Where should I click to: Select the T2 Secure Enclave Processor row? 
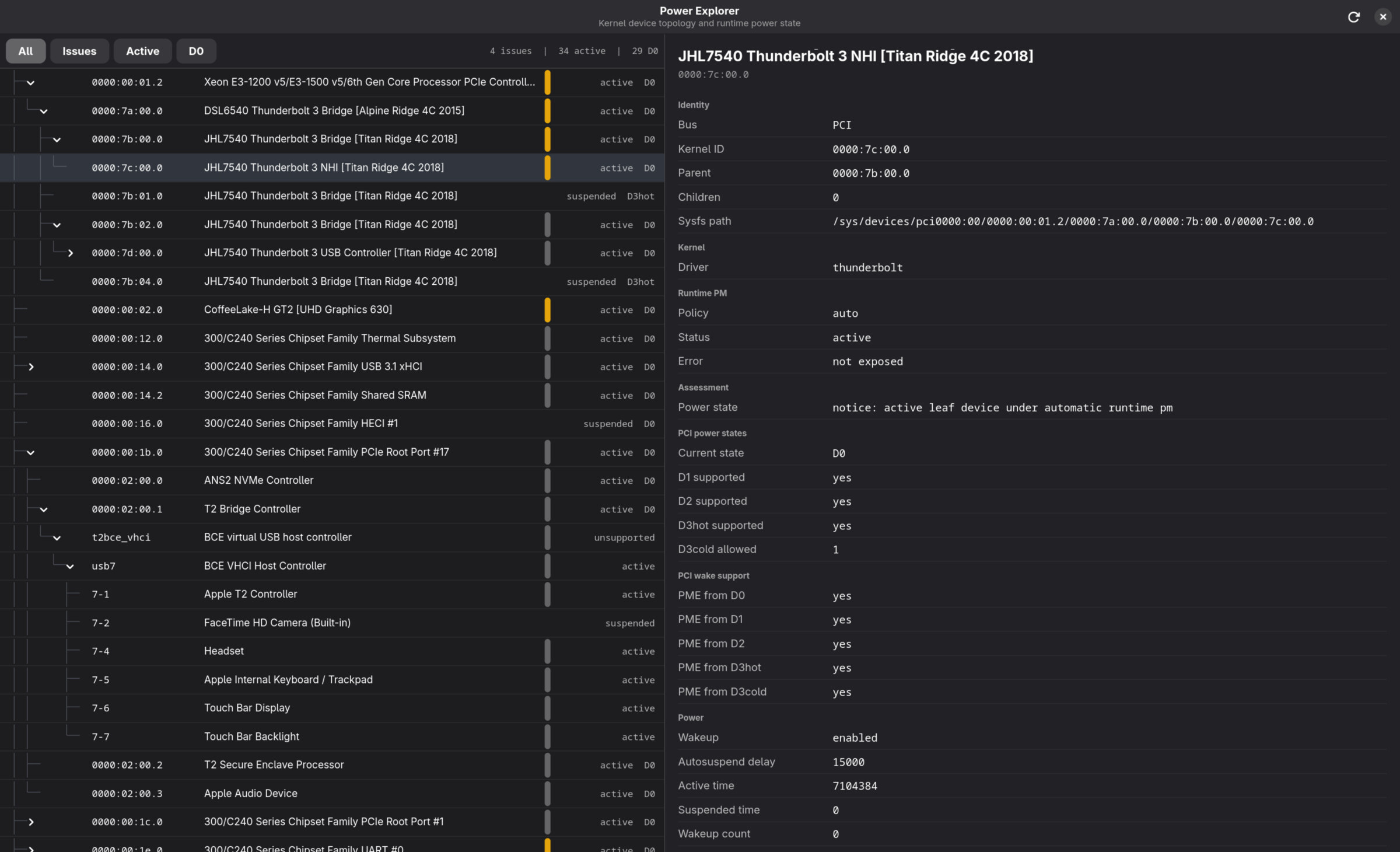coord(332,765)
